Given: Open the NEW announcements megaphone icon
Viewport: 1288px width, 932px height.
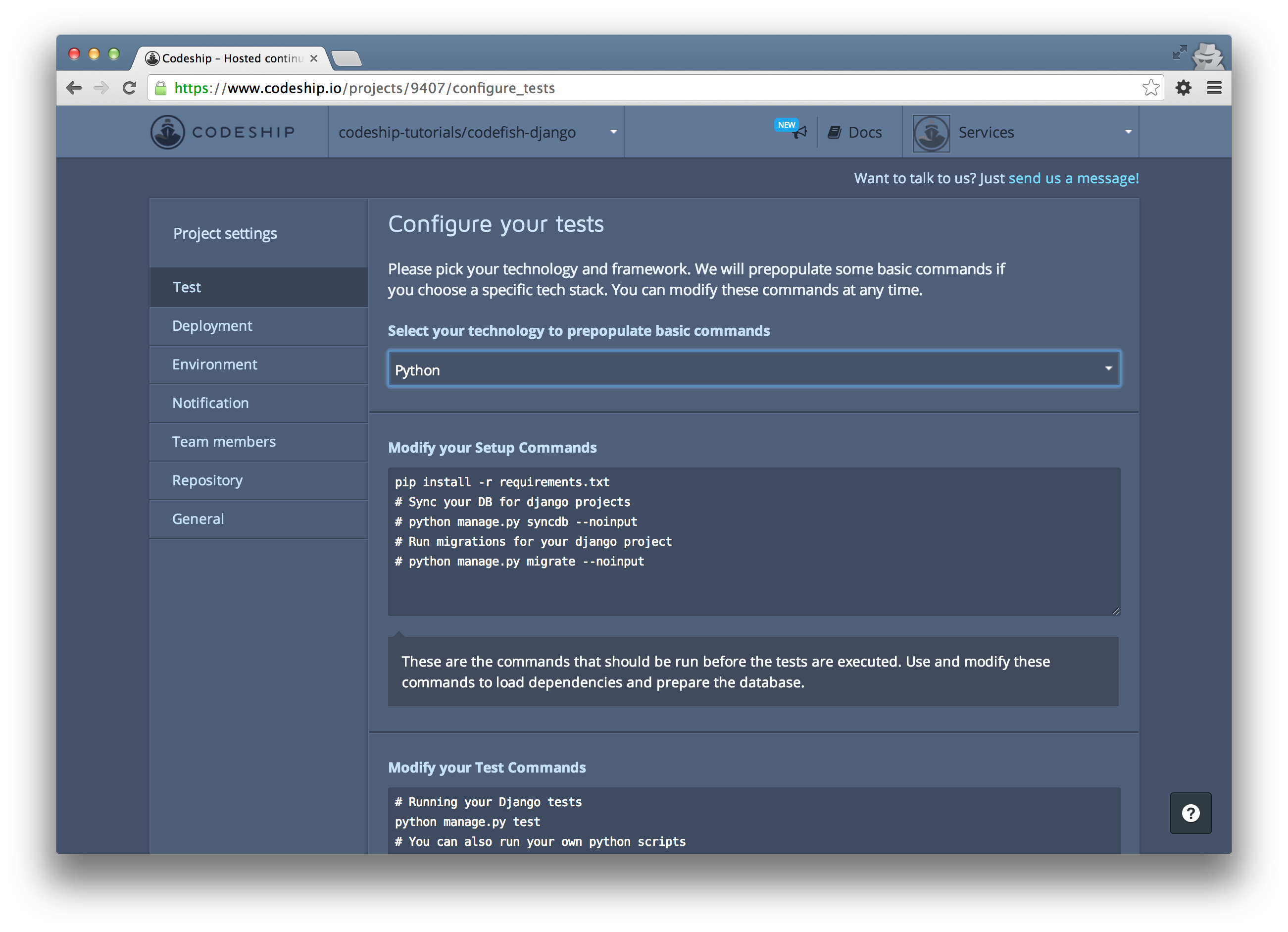Looking at the screenshot, I should [799, 132].
